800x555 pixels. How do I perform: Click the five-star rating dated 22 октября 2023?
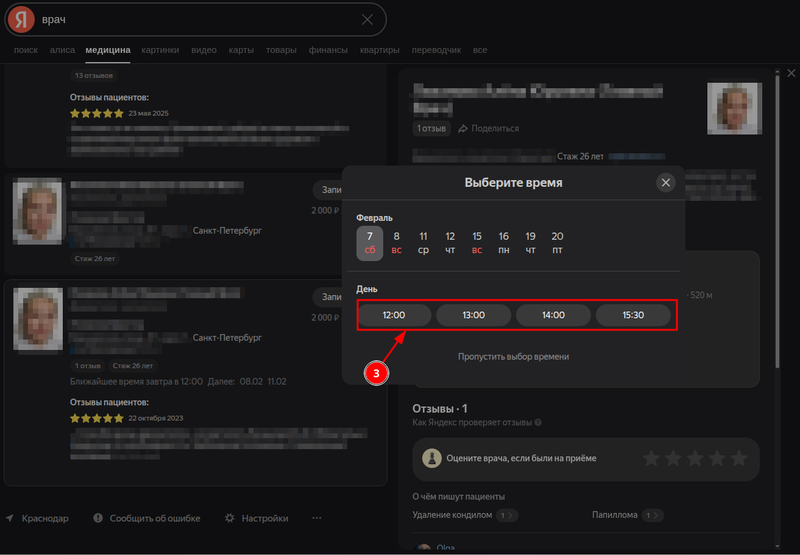click(97, 418)
